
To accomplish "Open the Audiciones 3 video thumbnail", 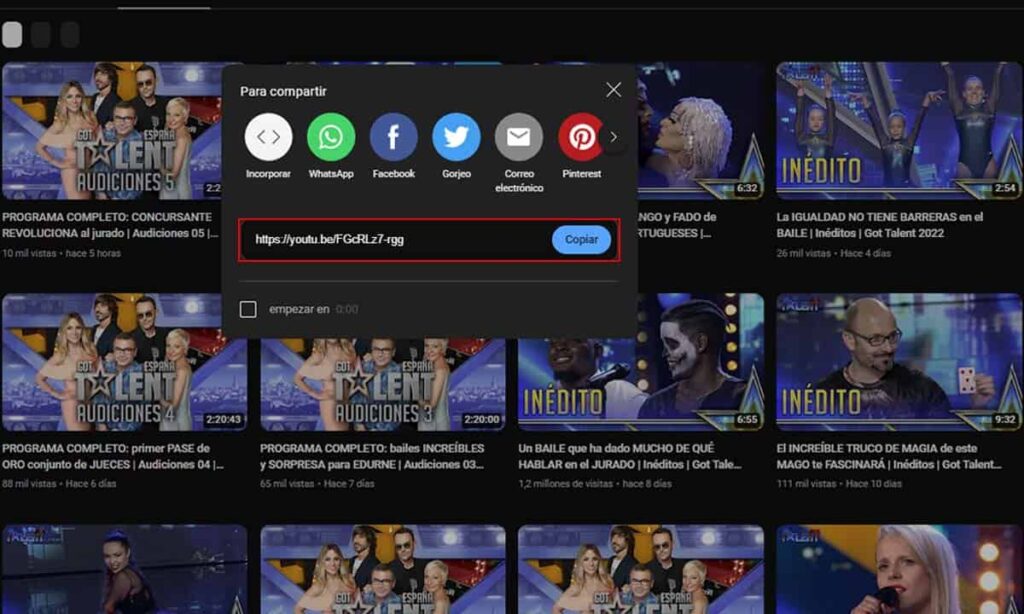I will point(383,384).
